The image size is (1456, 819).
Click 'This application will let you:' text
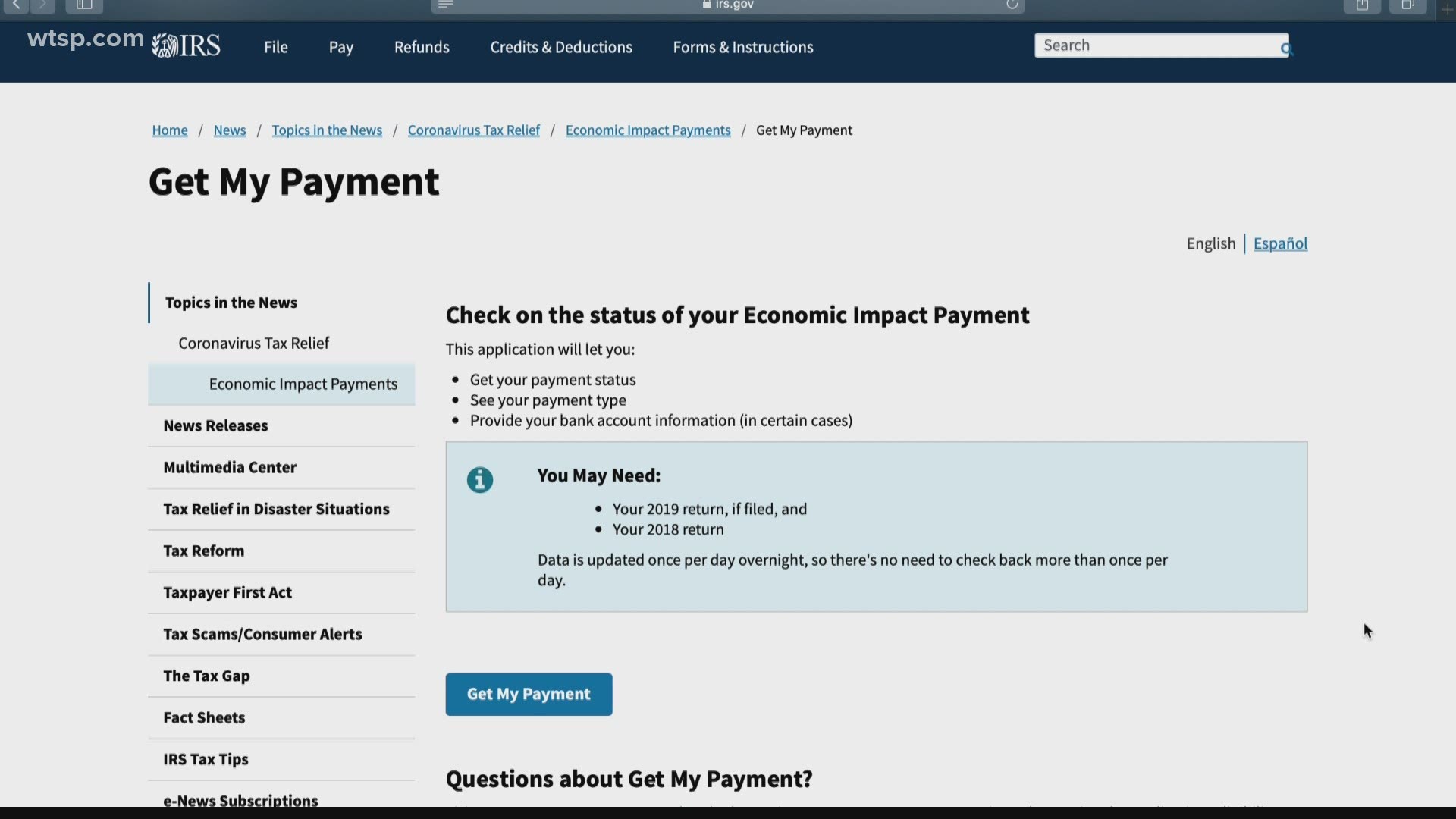pyautogui.click(x=540, y=350)
